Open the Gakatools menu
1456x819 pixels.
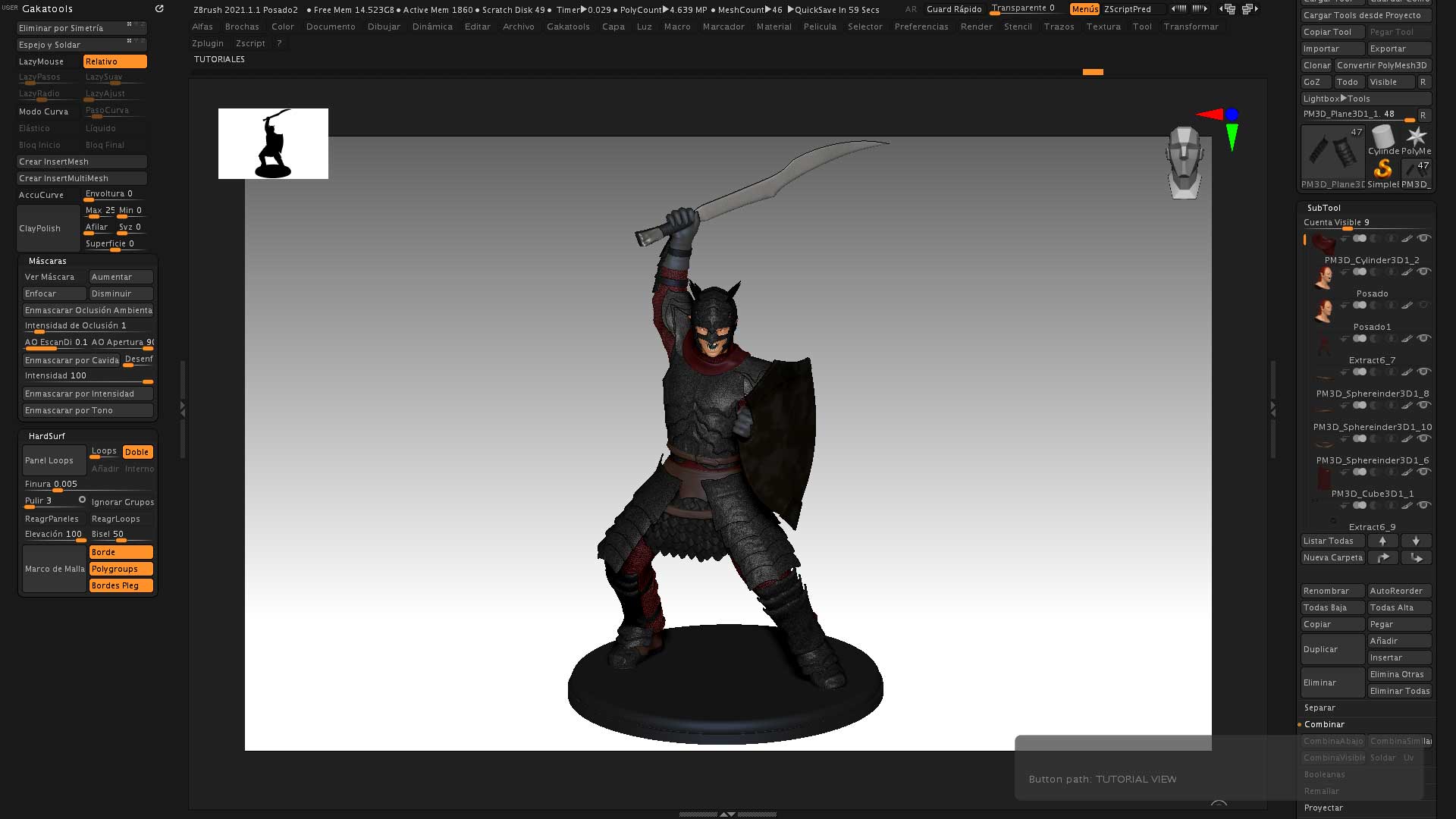[x=568, y=27]
